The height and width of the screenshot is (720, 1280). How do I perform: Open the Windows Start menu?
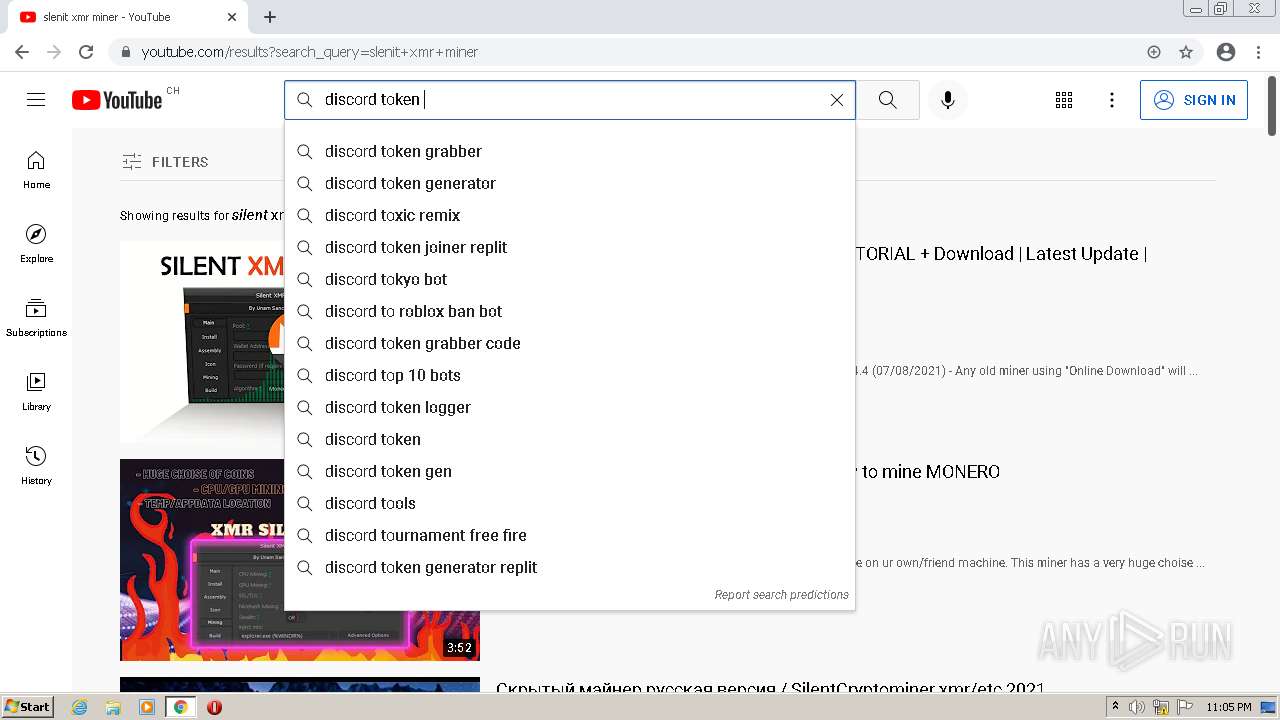click(27, 707)
